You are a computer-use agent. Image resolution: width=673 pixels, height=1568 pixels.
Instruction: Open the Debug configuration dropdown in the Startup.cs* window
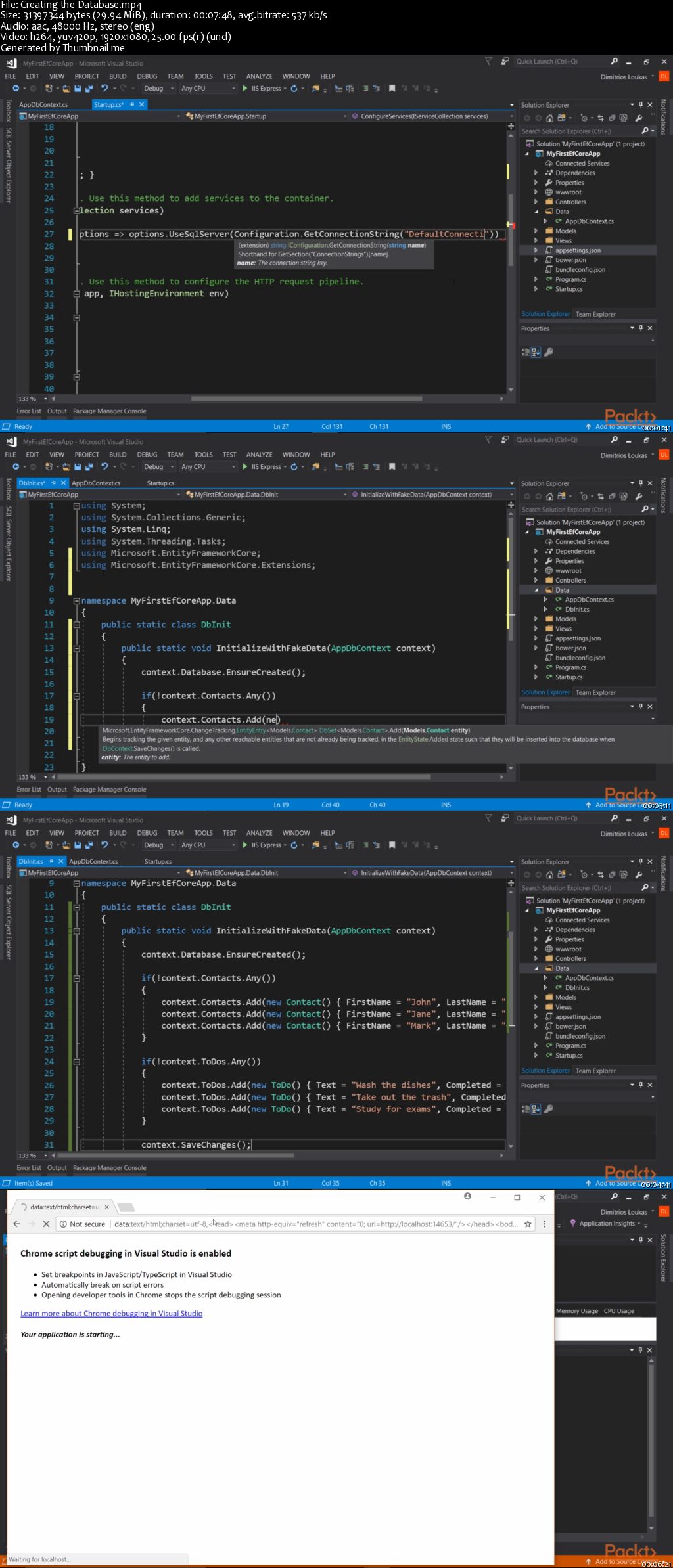click(x=158, y=89)
